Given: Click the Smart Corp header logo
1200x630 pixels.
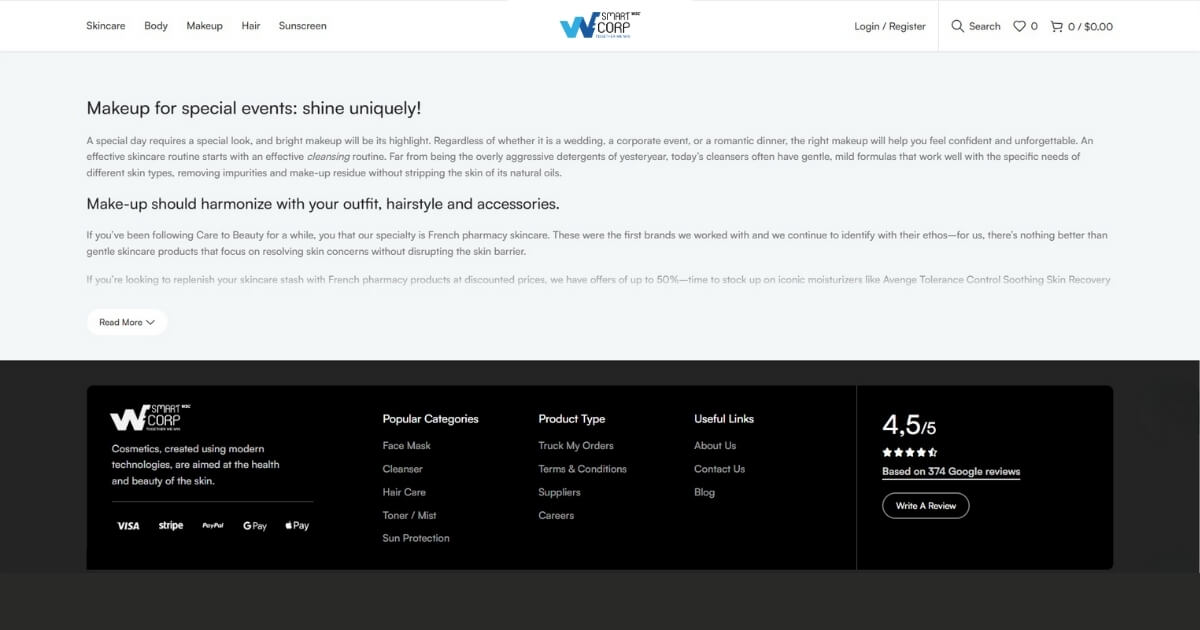Looking at the screenshot, I should coord(599,25).
